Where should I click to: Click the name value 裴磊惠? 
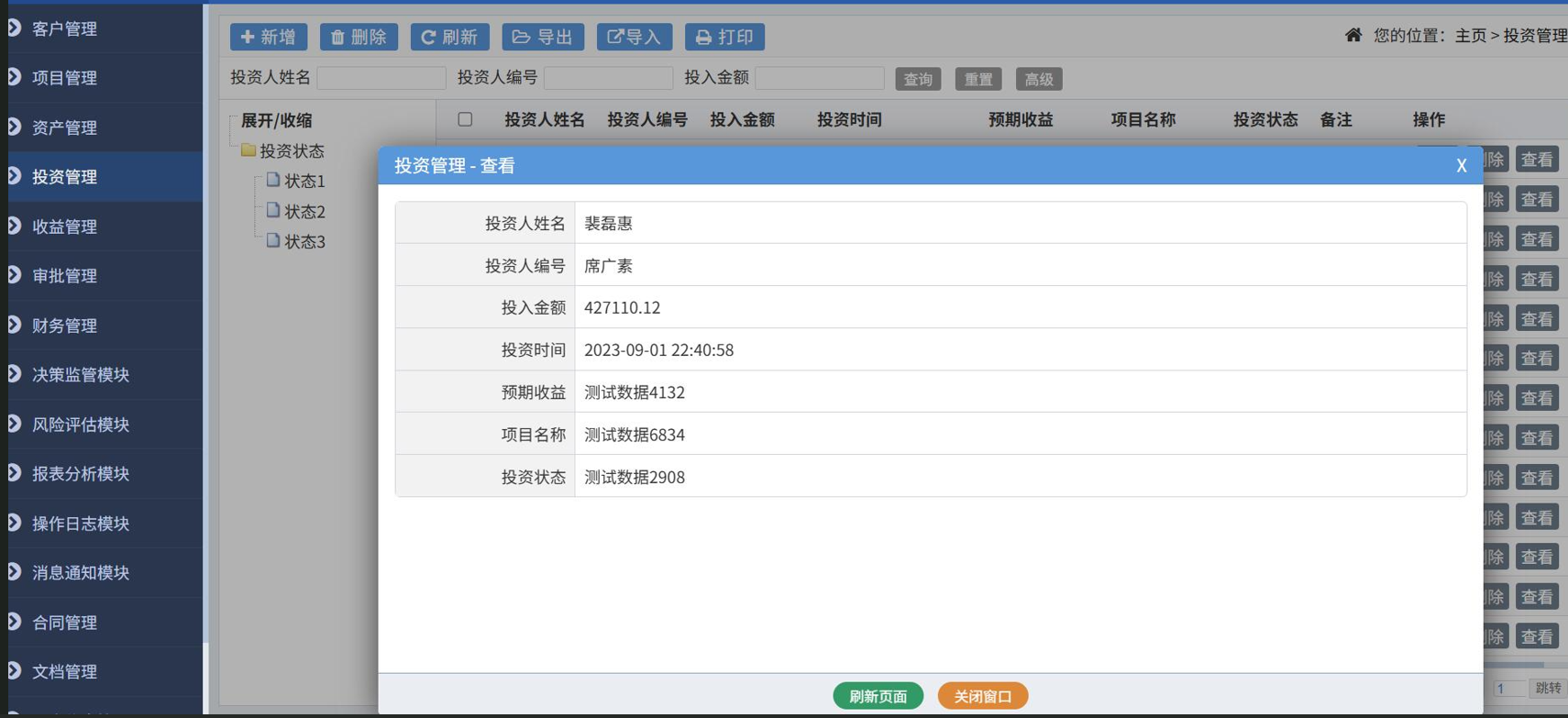[609, 223]
